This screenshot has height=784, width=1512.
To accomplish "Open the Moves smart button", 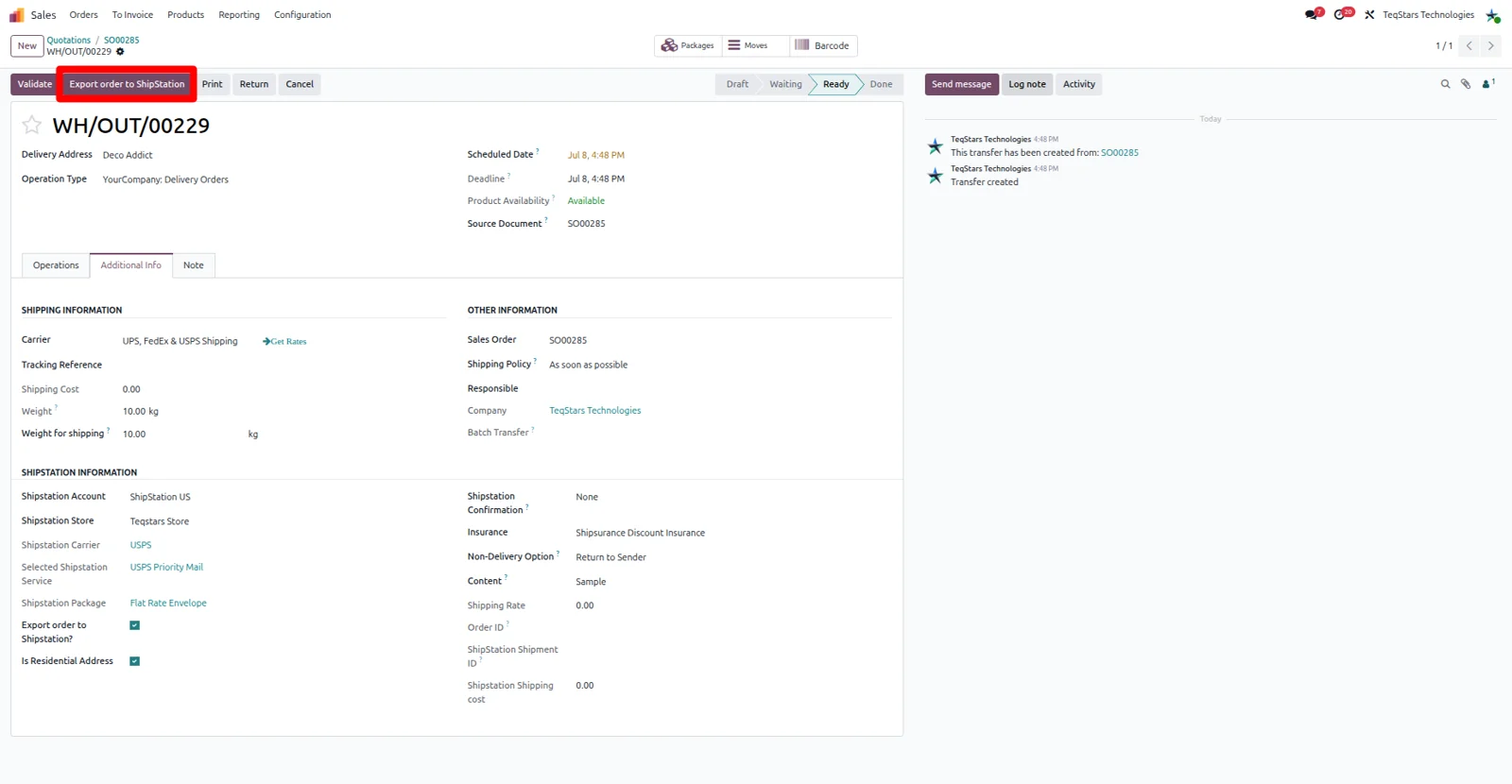I will click(755, 45).
